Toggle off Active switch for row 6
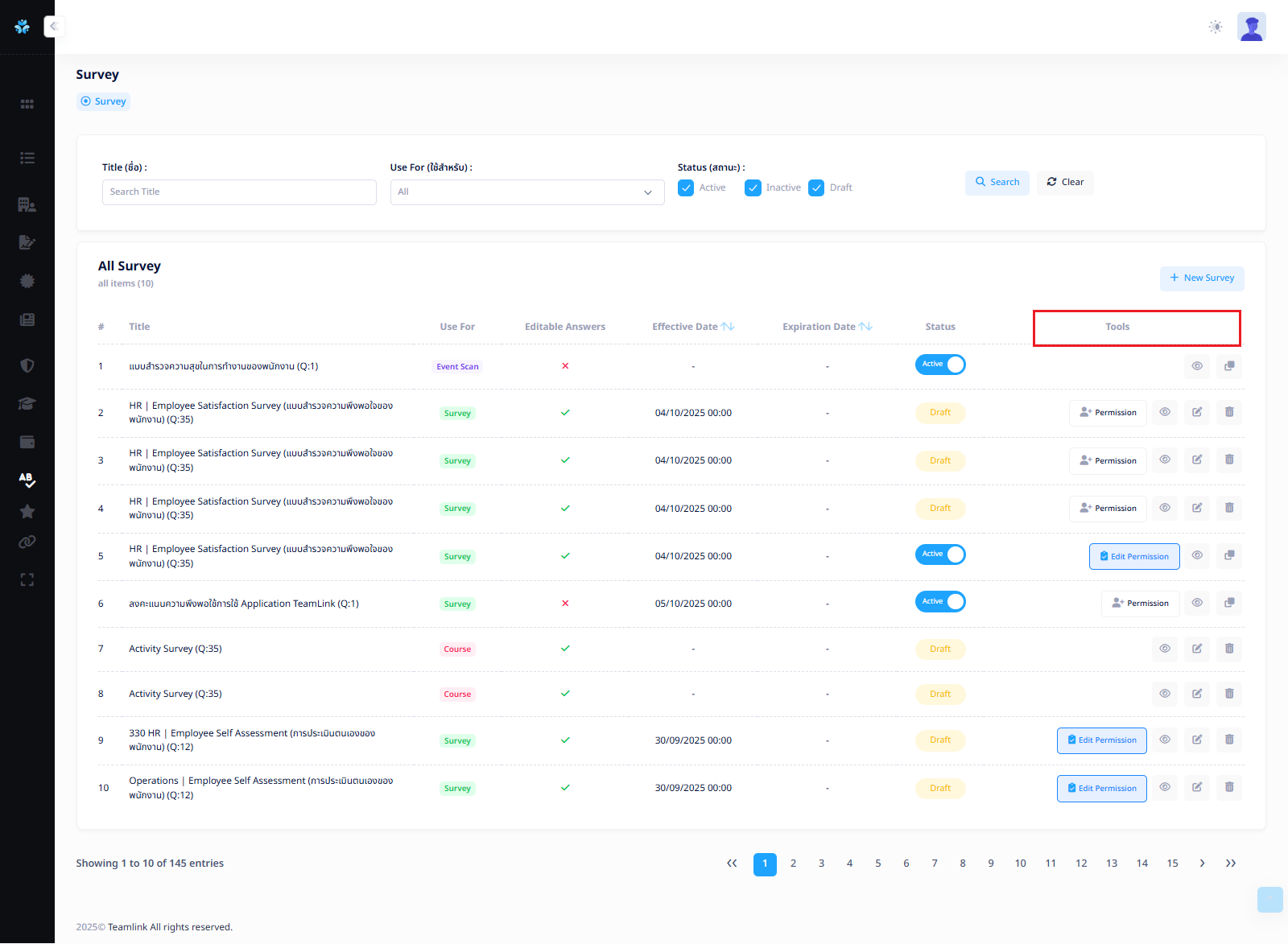Viewport: 1288px width, 944px height. click(x=939, y=602)
